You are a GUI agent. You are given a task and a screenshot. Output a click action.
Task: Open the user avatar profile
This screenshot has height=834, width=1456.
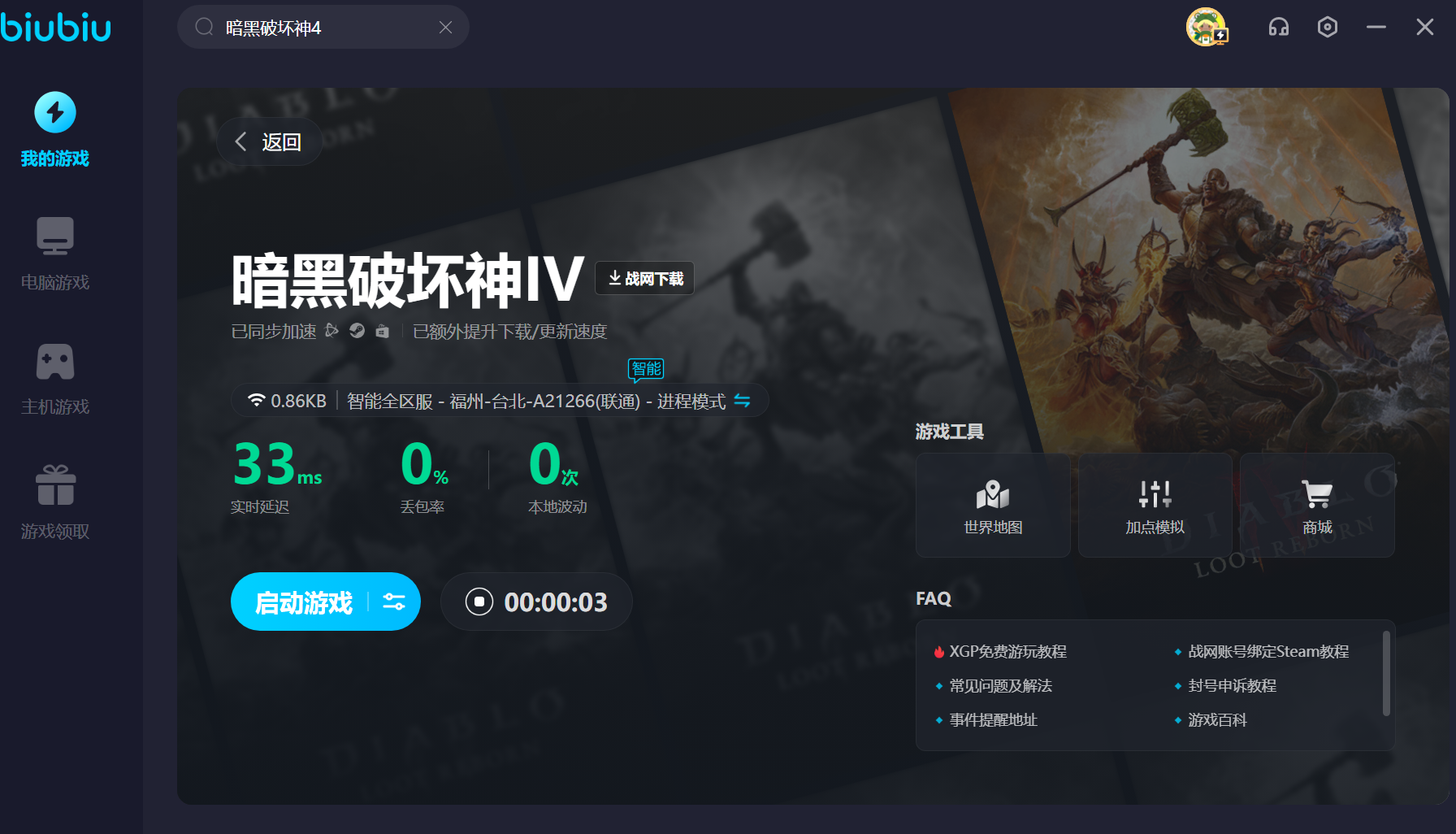[x=1207, y=27]
